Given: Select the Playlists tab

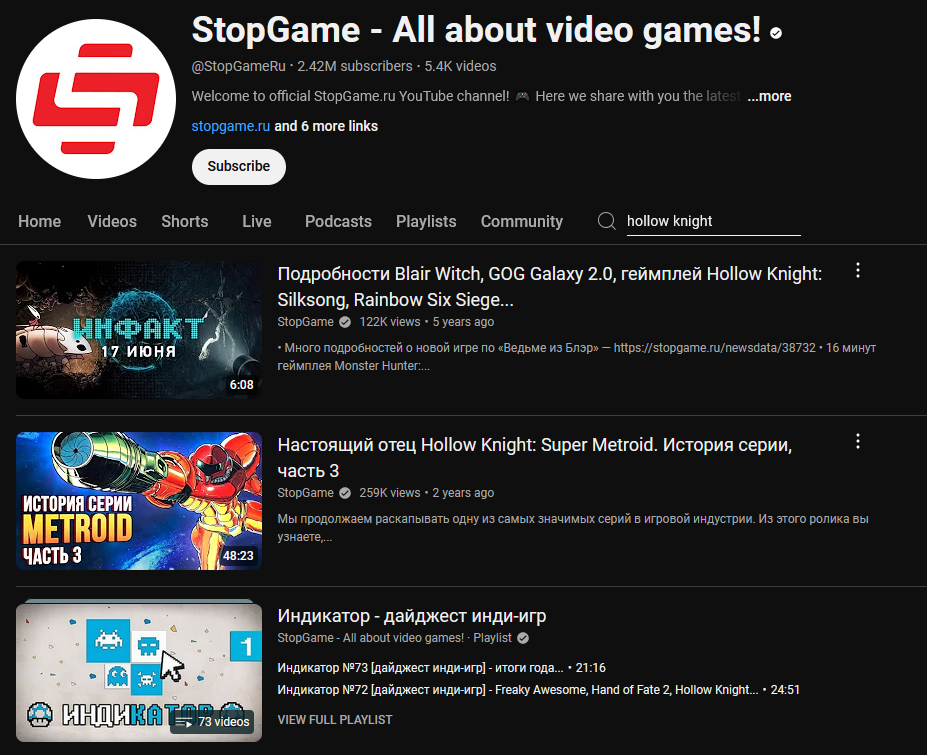Looking at the screenshot, I should tap(426, 221).
